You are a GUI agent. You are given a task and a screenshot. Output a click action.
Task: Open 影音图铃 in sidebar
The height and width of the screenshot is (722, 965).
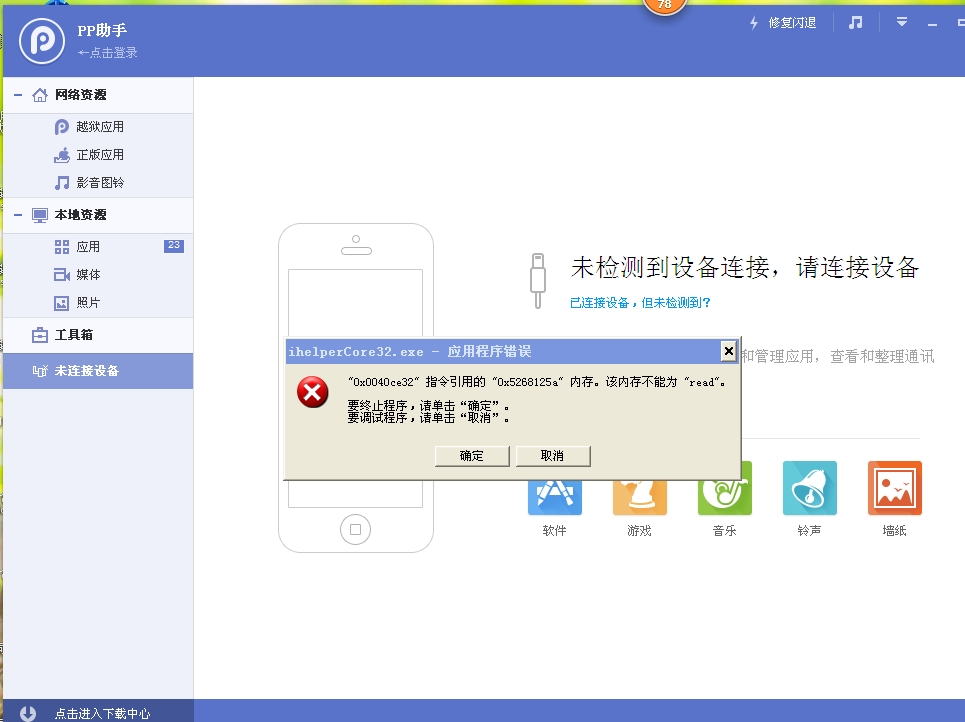(98, 183)
